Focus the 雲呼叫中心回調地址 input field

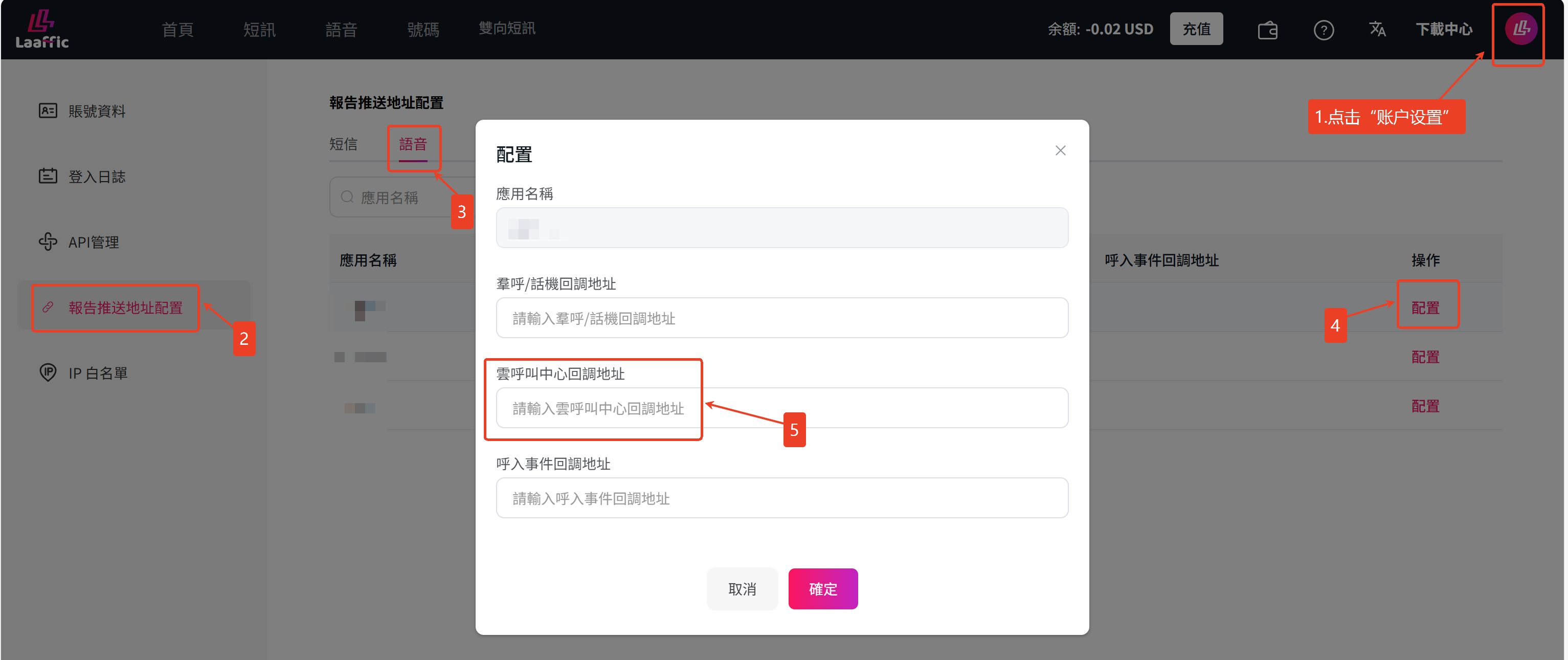click(x=781, y=408)
